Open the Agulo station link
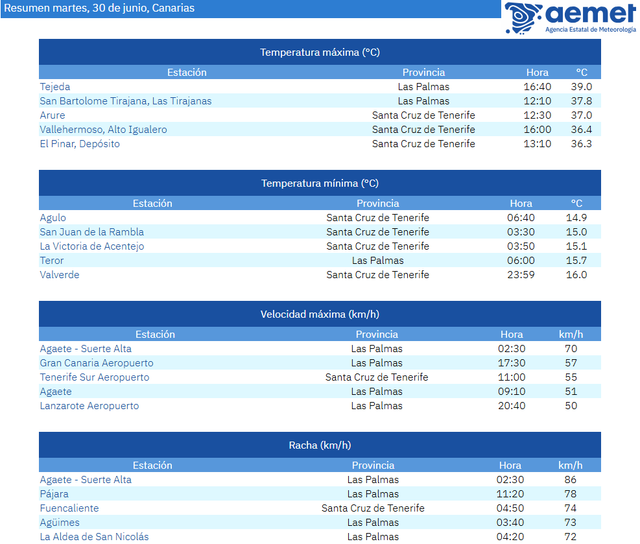Screen dimensions: 640x544 coord(53,218)
